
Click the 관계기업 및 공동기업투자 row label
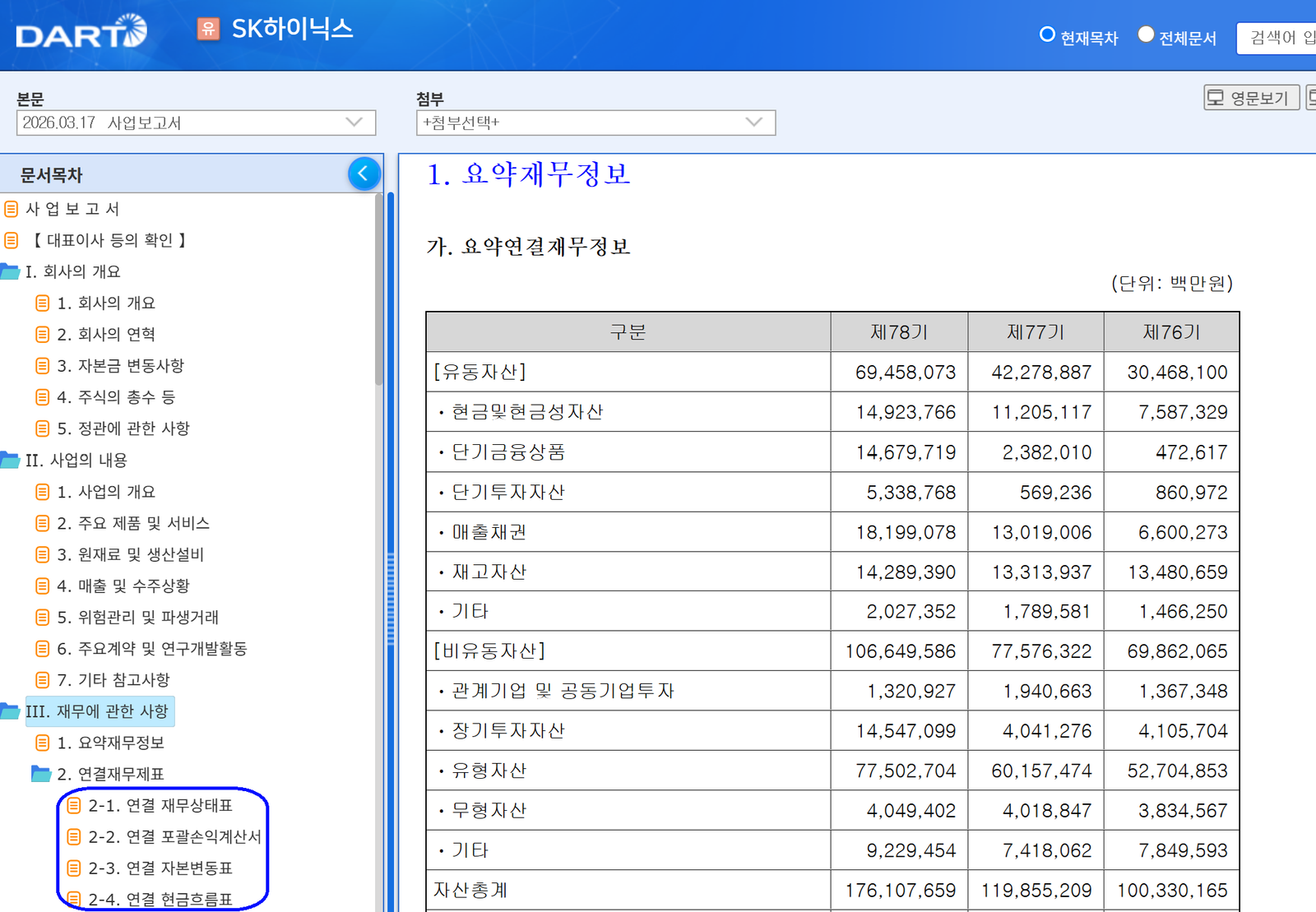tap(563, 691)
